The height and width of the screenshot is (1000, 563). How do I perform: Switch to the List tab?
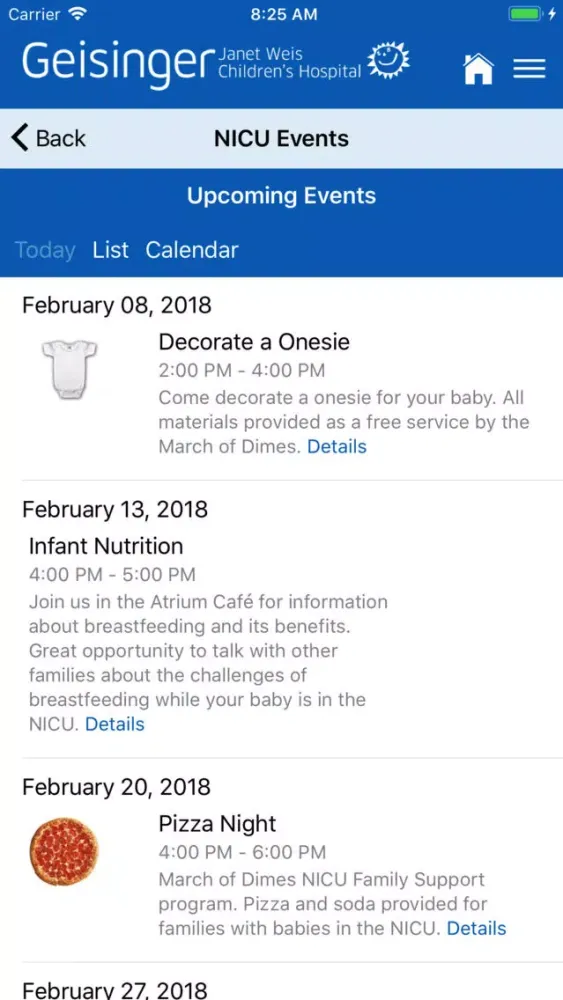point(110,250)
